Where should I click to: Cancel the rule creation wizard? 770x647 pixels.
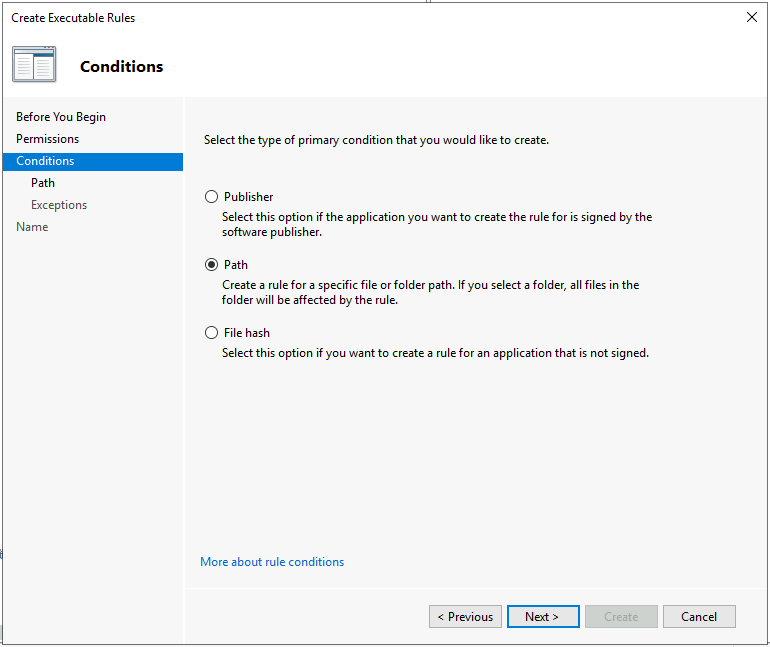point(699,617)
